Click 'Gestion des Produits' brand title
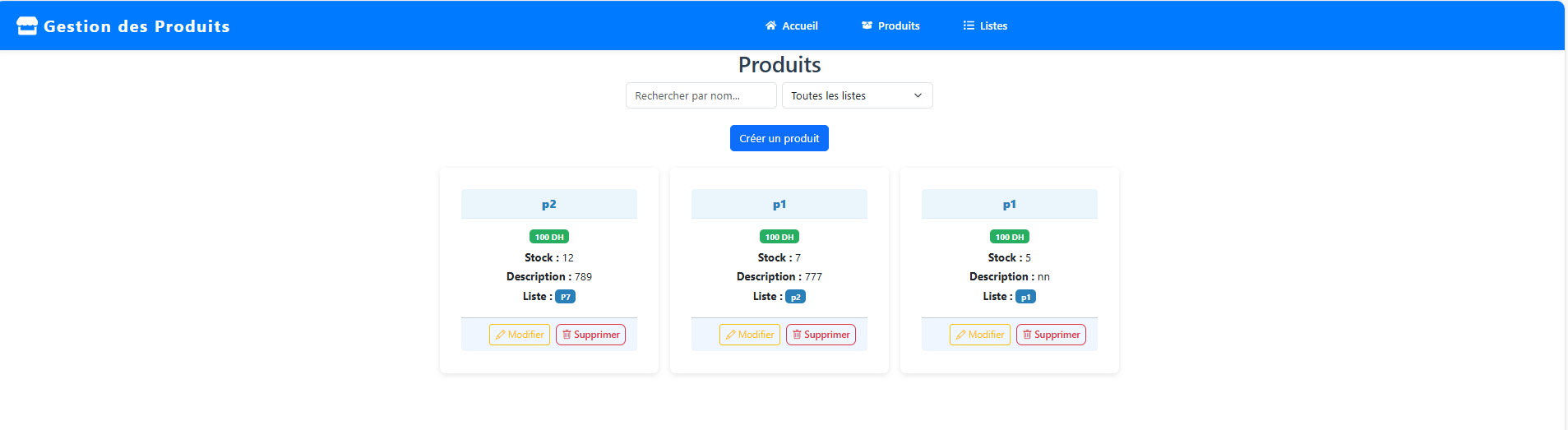This screenshot has width=1568, height=430. (x=136, y=26)
